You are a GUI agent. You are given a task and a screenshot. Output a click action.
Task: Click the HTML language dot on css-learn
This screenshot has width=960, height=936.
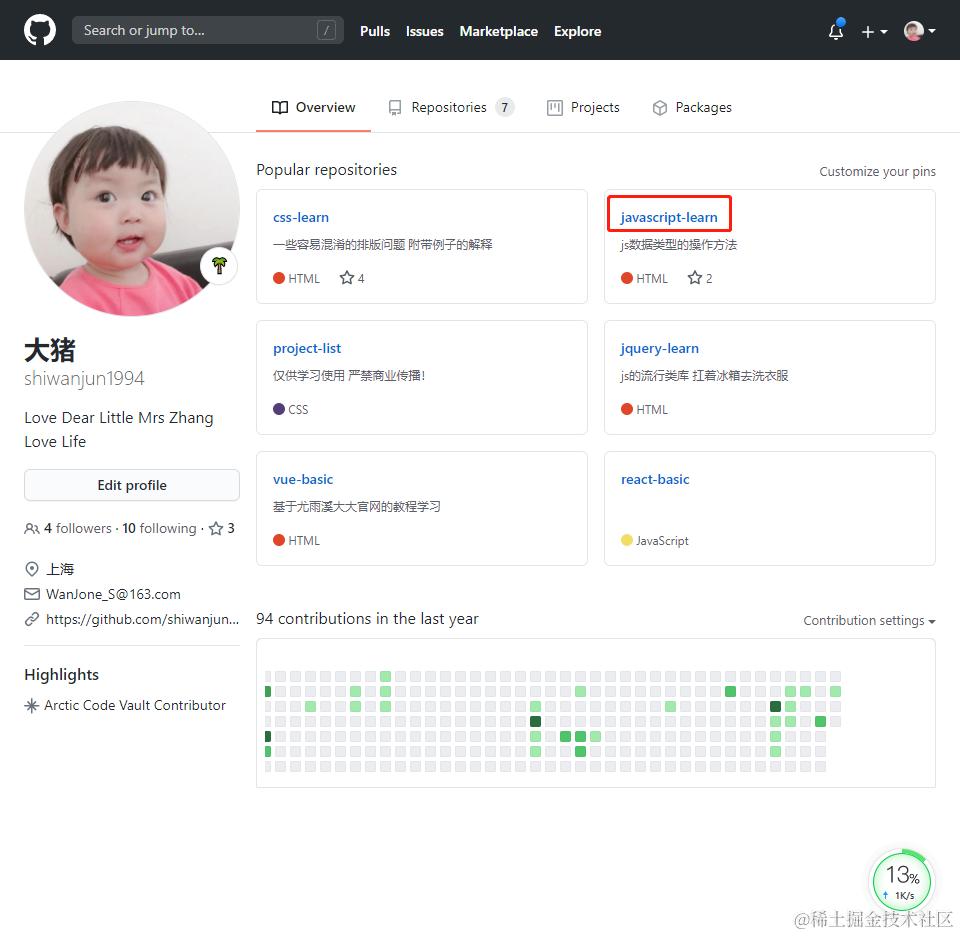click(279, 278)
